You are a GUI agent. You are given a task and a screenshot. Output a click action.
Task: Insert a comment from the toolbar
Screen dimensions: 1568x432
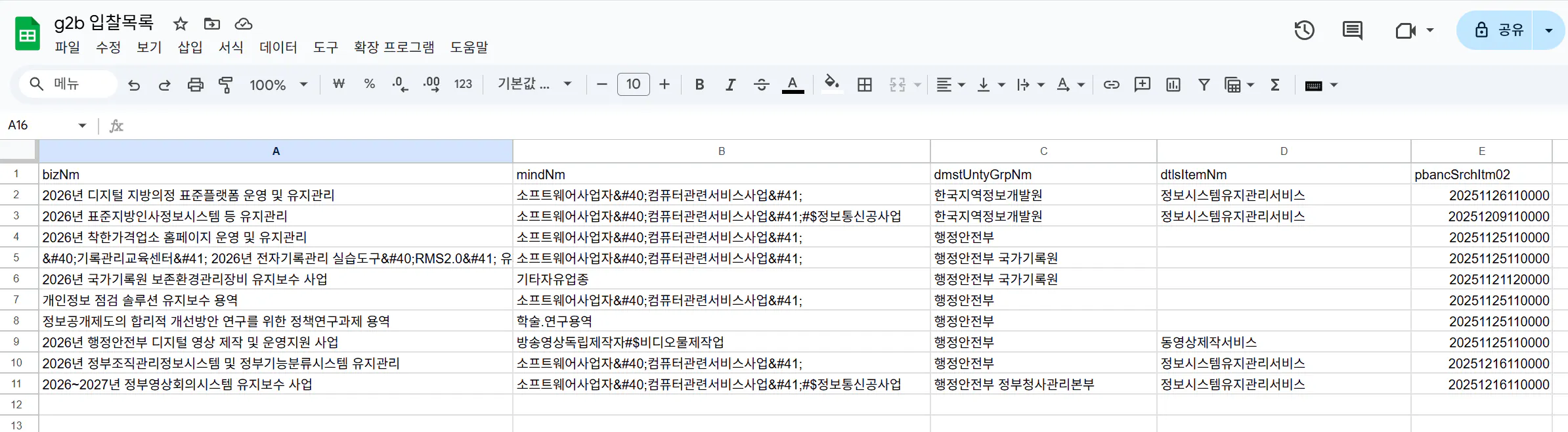(1143, 84)
